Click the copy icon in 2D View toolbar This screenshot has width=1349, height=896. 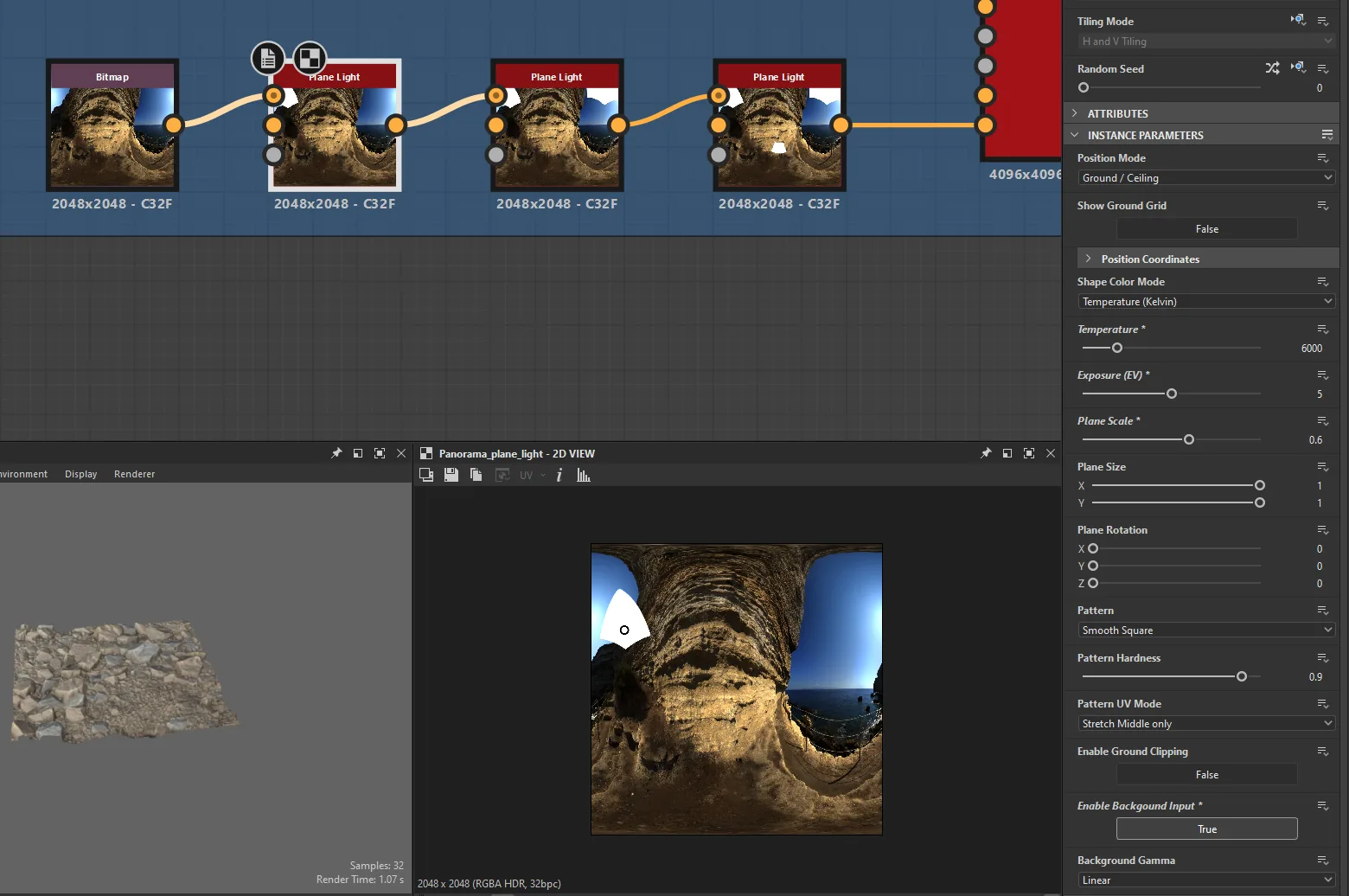pos(476,475)
